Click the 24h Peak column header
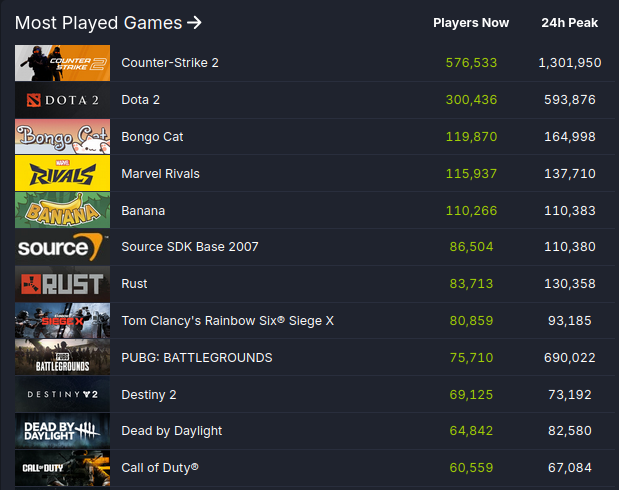This screenshot has height=490, width=619. click(570, 23)
